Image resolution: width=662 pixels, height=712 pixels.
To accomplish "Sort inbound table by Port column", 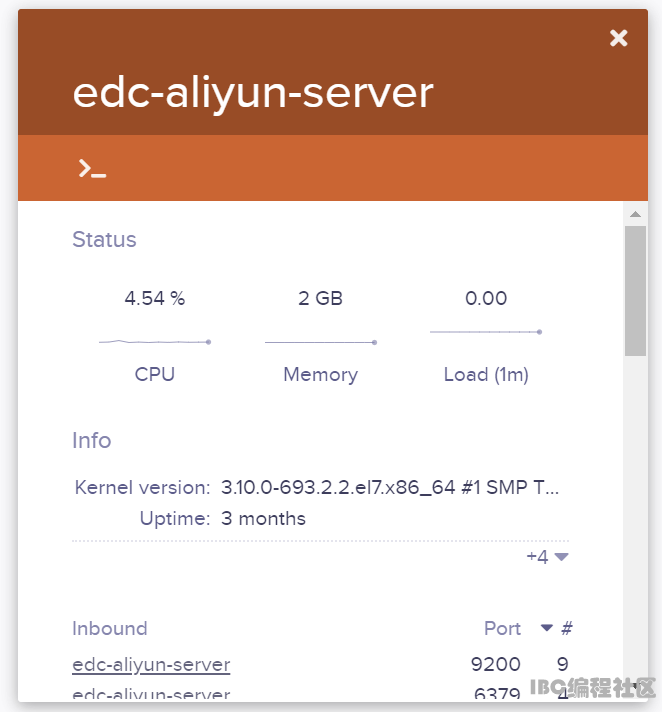I will pos(502,628).
